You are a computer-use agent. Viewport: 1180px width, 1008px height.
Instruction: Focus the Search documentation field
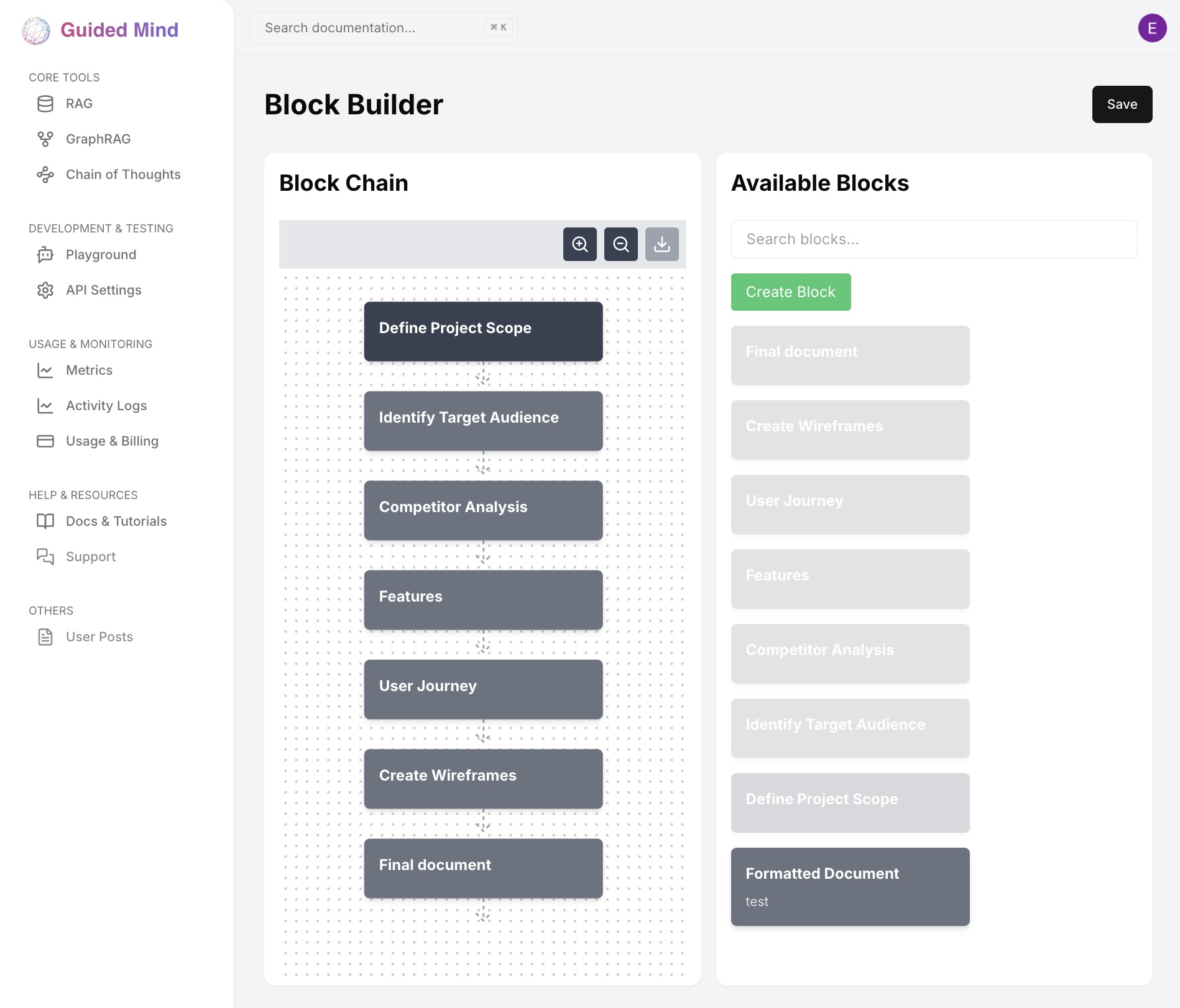pos(384,28)
